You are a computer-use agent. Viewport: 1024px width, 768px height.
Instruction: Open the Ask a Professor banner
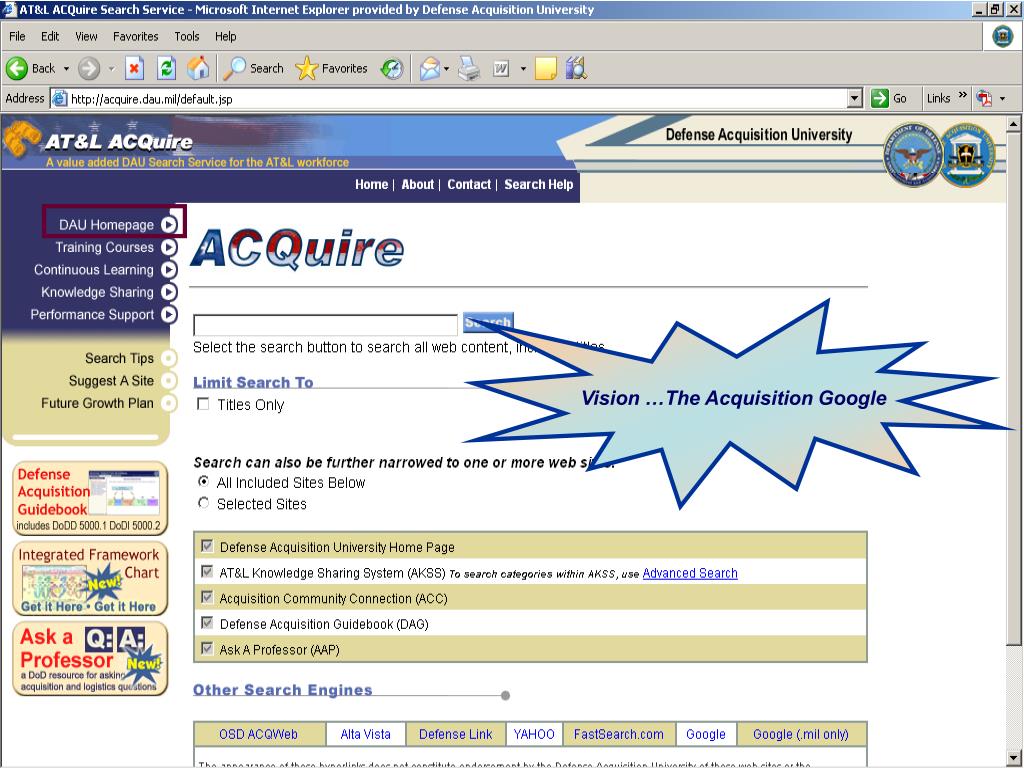tap(90, 659)
